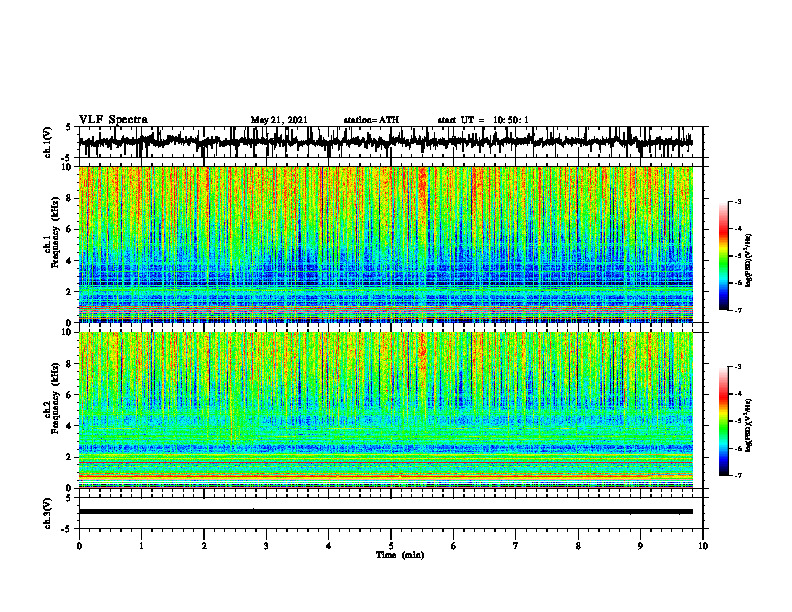Select the "start UT = 10:50:1" header text

(483, 120)
